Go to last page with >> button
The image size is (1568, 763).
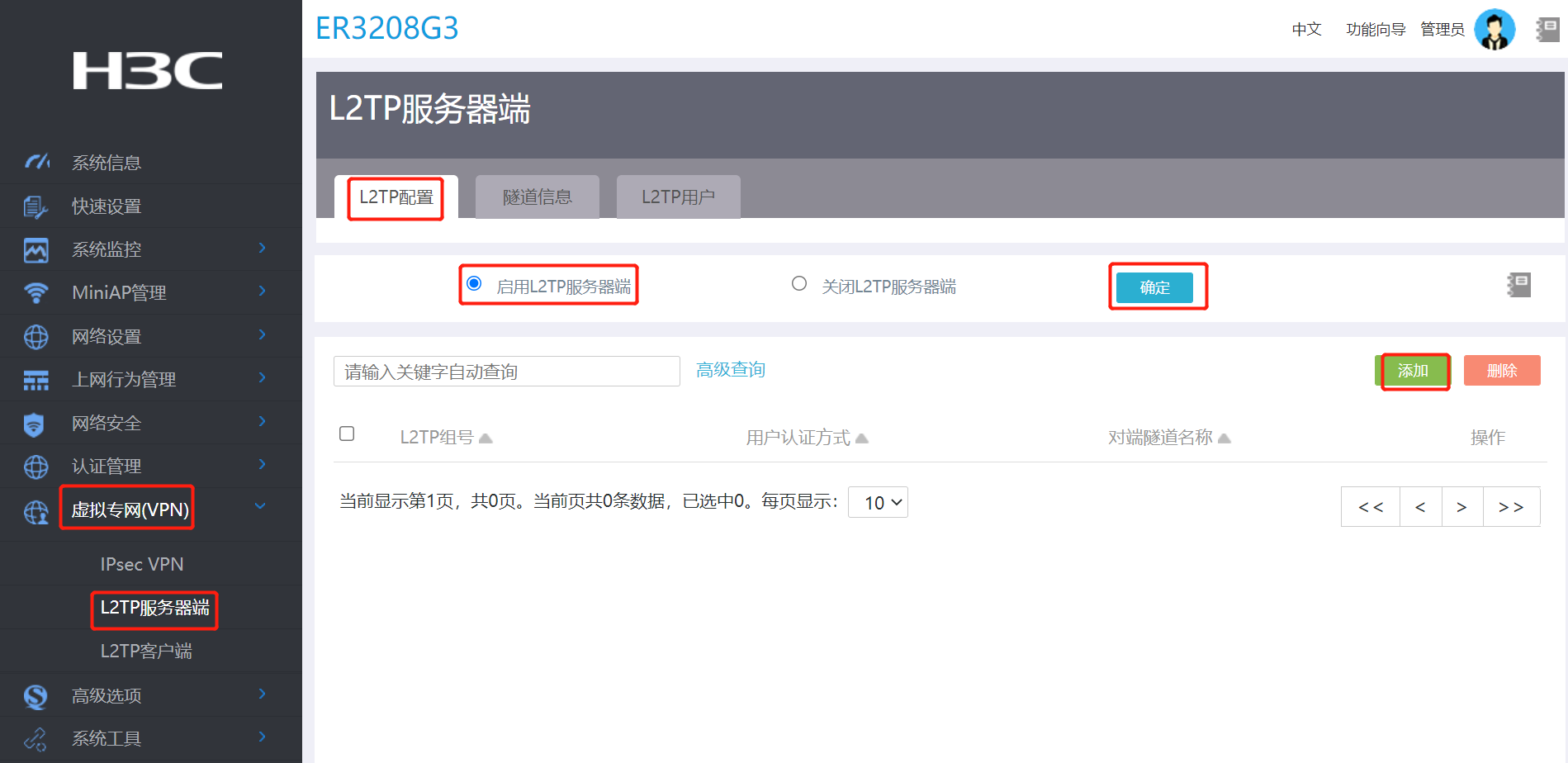click(x=1511, y=507)
